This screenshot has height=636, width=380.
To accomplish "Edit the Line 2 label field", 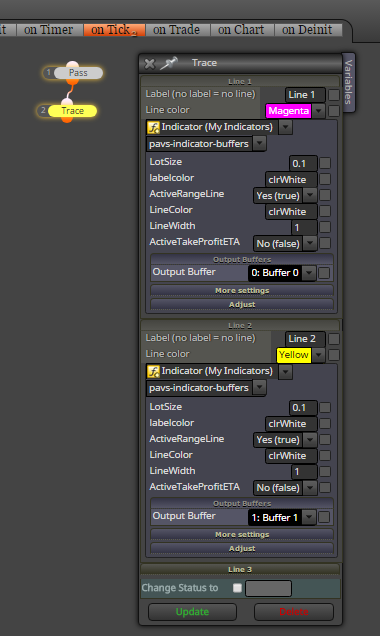I will tap(305, 339).
